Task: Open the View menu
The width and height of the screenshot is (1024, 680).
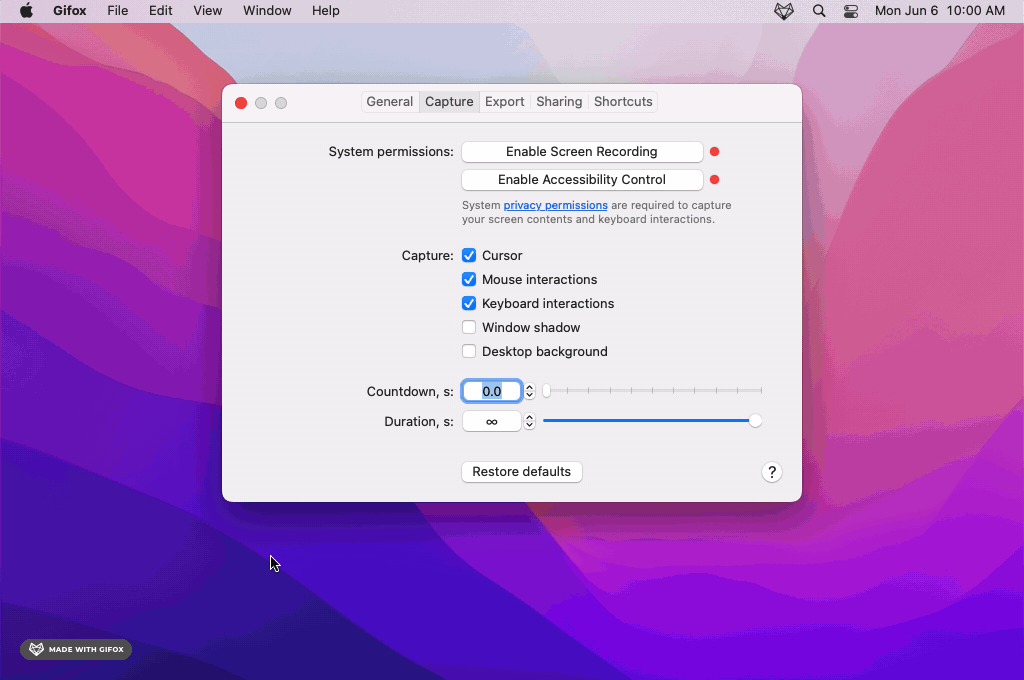Action: click(x=208, y=10)
